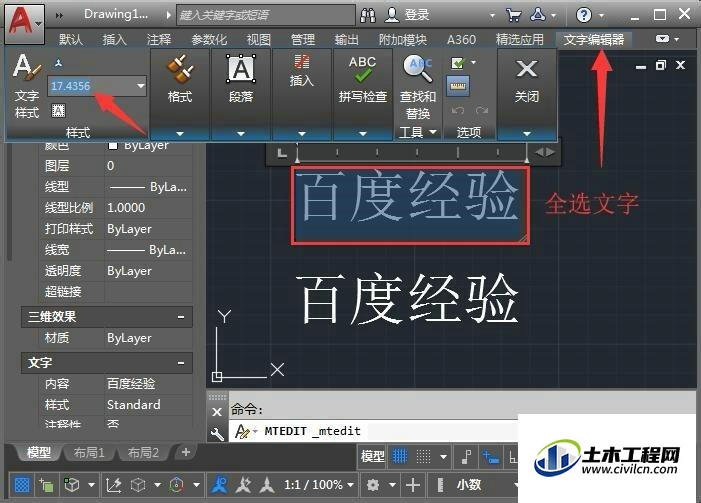Expand the 段落 panel flyout arrow
The height and width of the screenshot is (503, 701).
(241, 134)
